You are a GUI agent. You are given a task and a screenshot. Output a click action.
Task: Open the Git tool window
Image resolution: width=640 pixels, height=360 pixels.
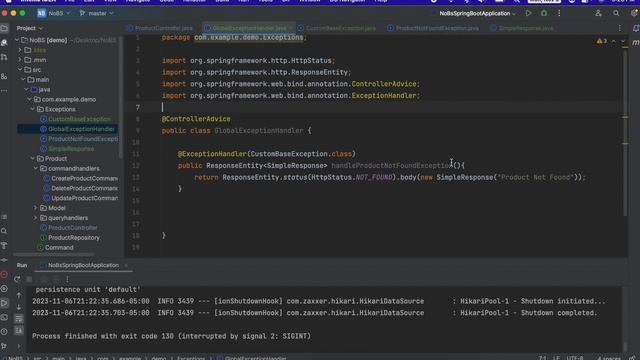pyautogui.click(x=4, y=346)
